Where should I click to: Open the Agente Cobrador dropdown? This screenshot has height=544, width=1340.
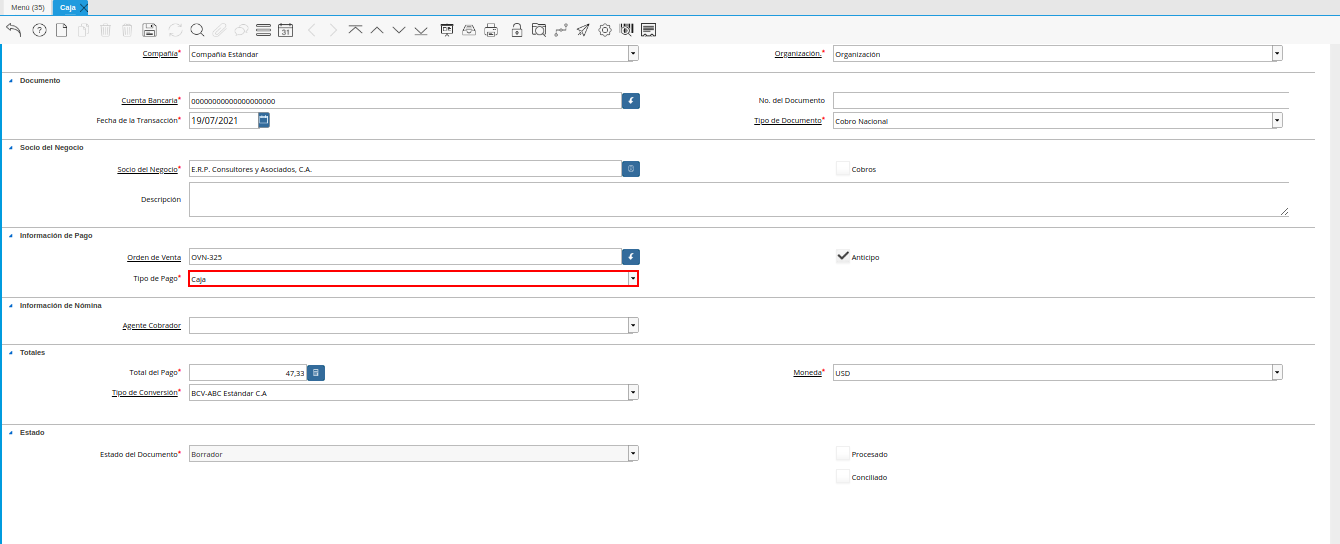tap(633, 325)
